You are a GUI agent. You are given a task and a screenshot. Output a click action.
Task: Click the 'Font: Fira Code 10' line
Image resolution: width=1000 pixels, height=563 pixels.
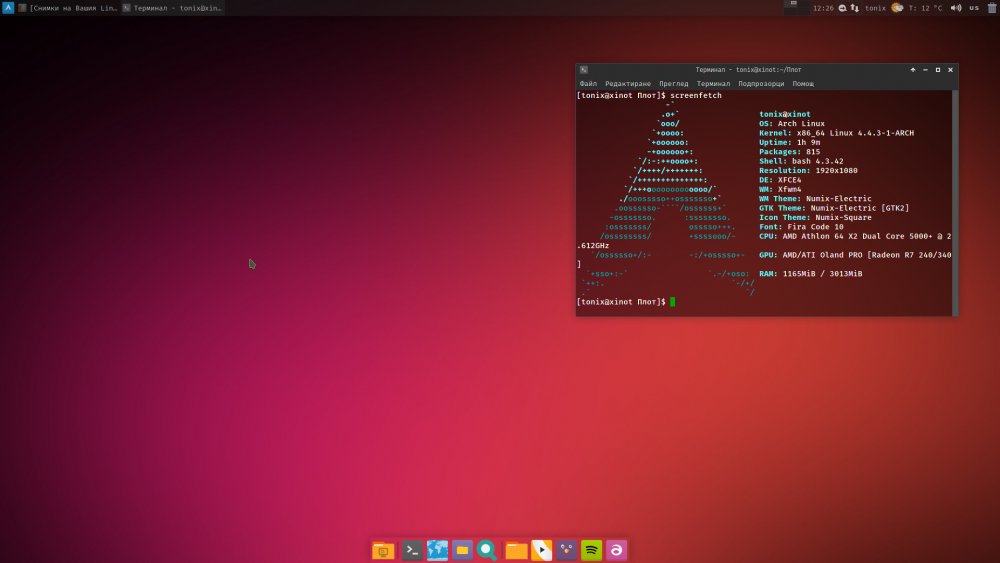coord(801,227)
